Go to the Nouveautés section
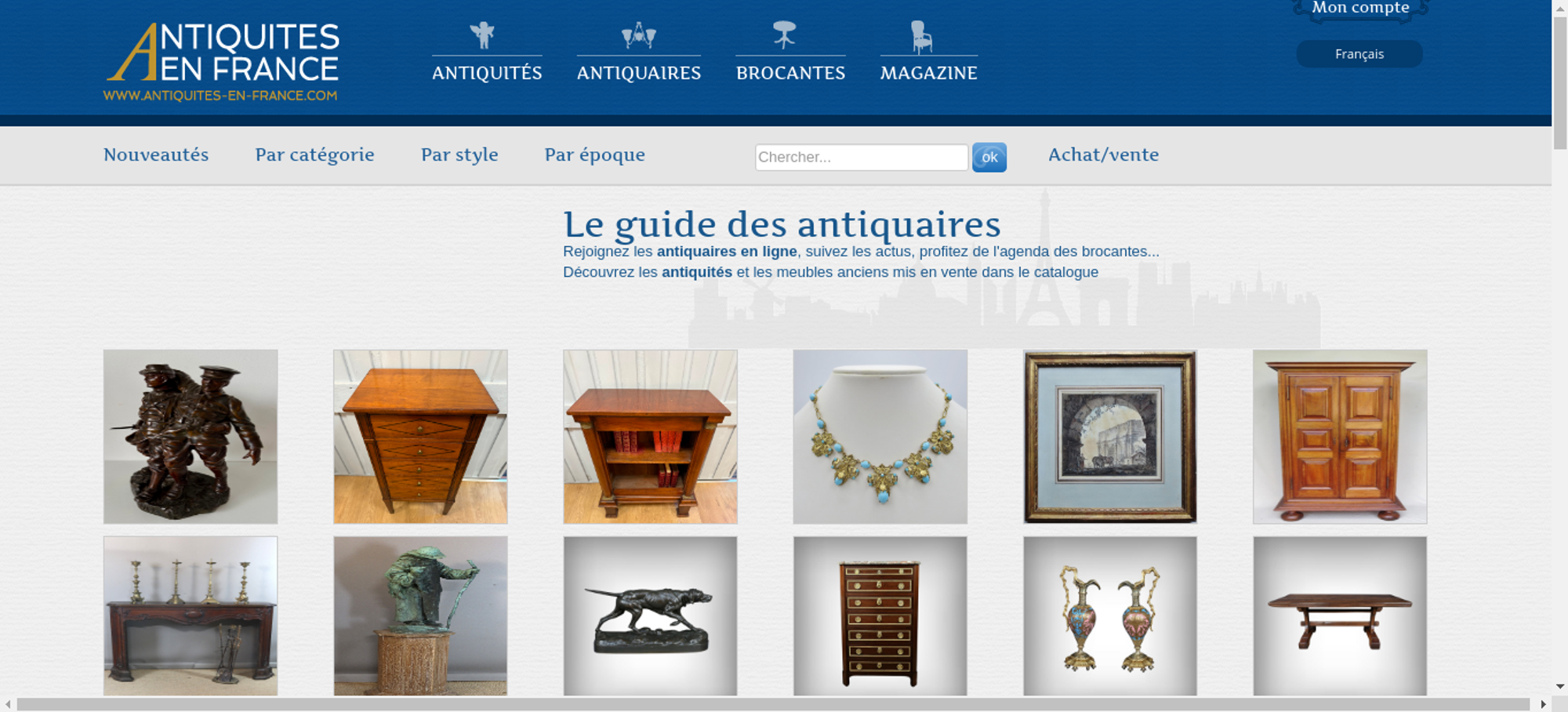This screenshot has width=1568, height=712. pyautogui.click(x=156, y=154)
